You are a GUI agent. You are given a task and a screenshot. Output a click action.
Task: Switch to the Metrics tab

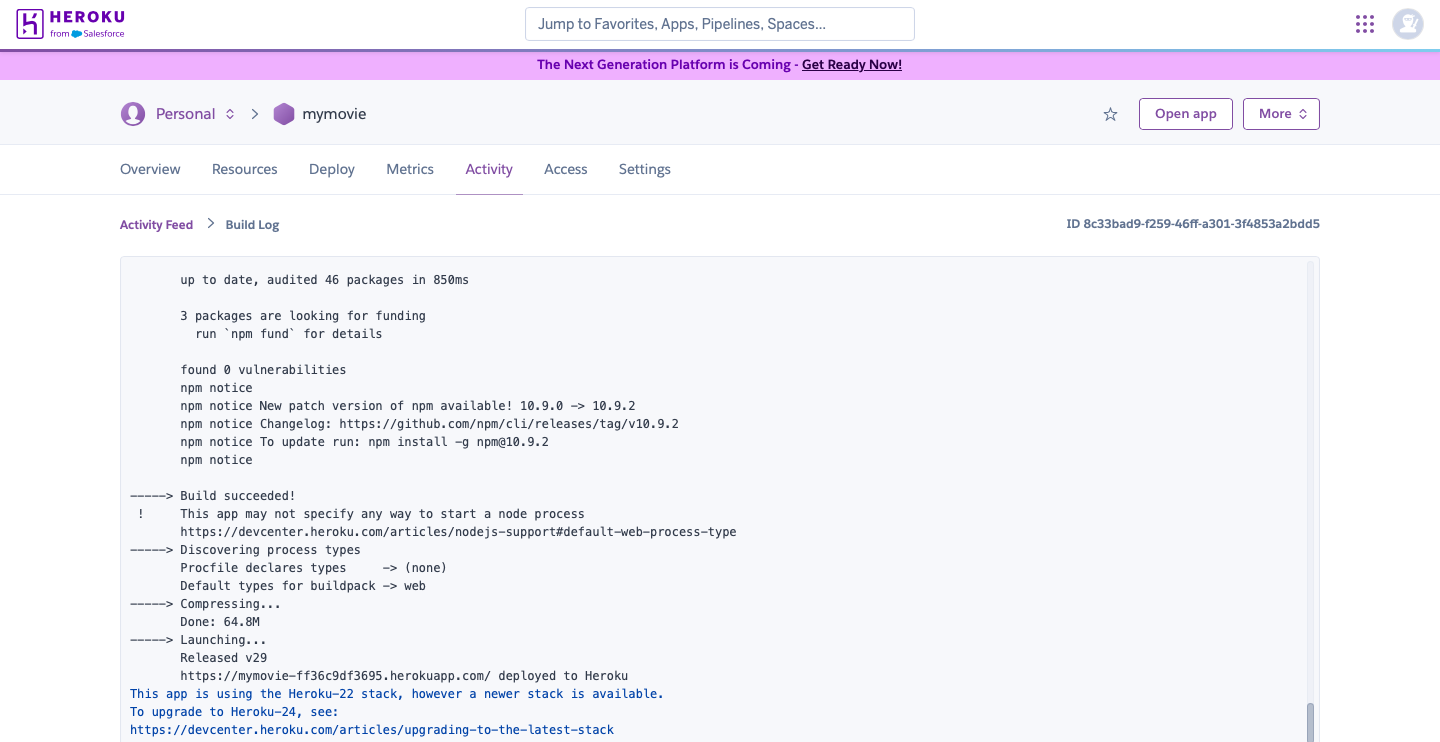click(x=410, y=169)
